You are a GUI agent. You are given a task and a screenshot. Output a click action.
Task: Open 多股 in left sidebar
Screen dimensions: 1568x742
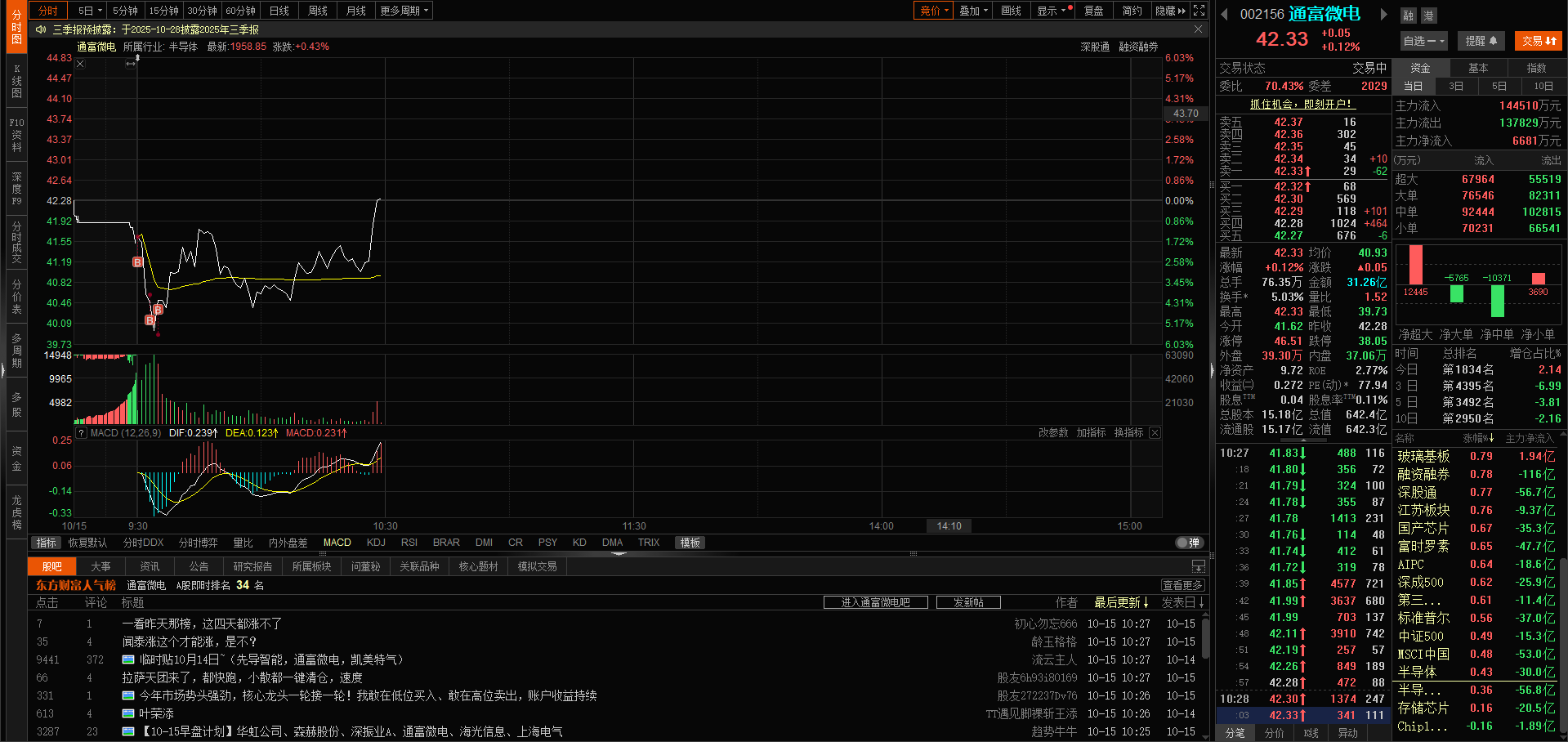pos(17,405)
